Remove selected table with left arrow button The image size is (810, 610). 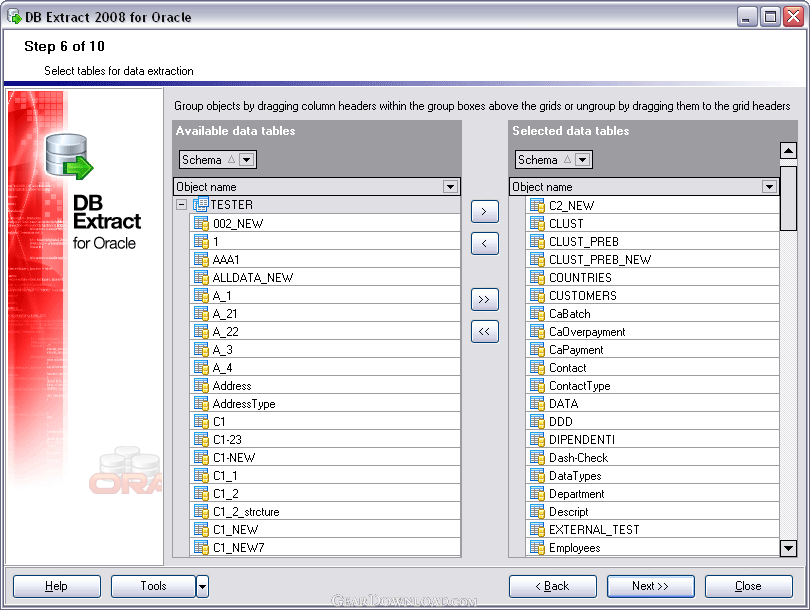pos(485,244)
